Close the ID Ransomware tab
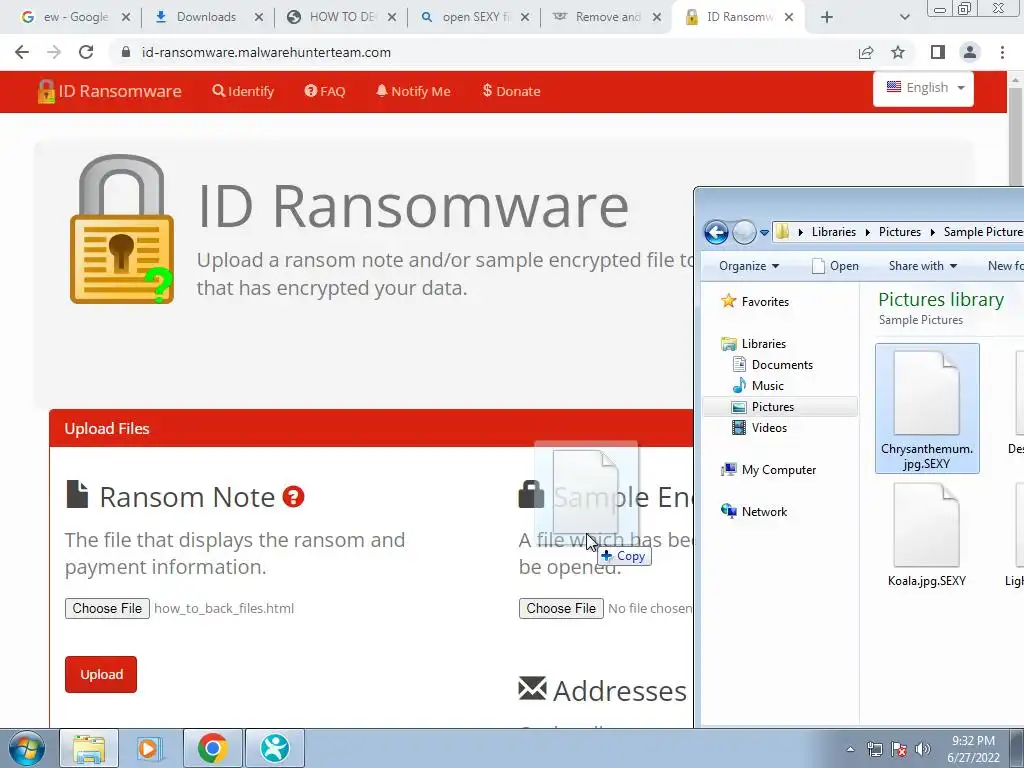This screenshot has width=1024, height=768. pos(789,17)
